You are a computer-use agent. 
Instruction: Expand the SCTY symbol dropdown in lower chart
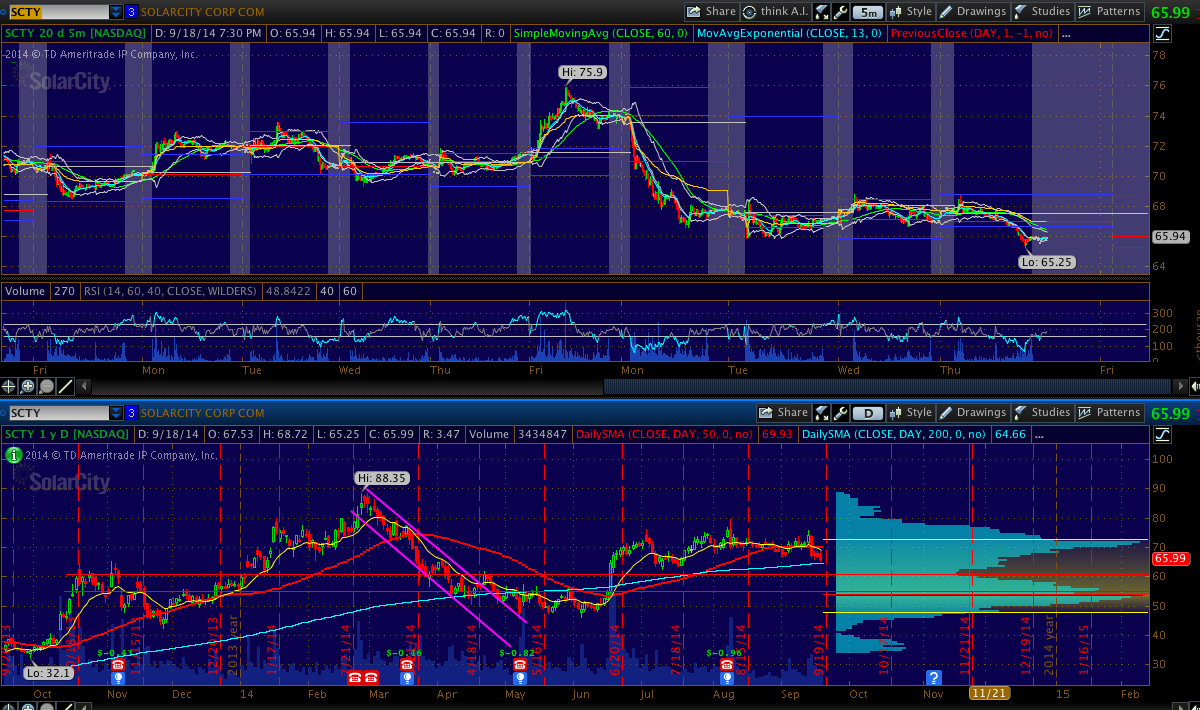point(113,412)
